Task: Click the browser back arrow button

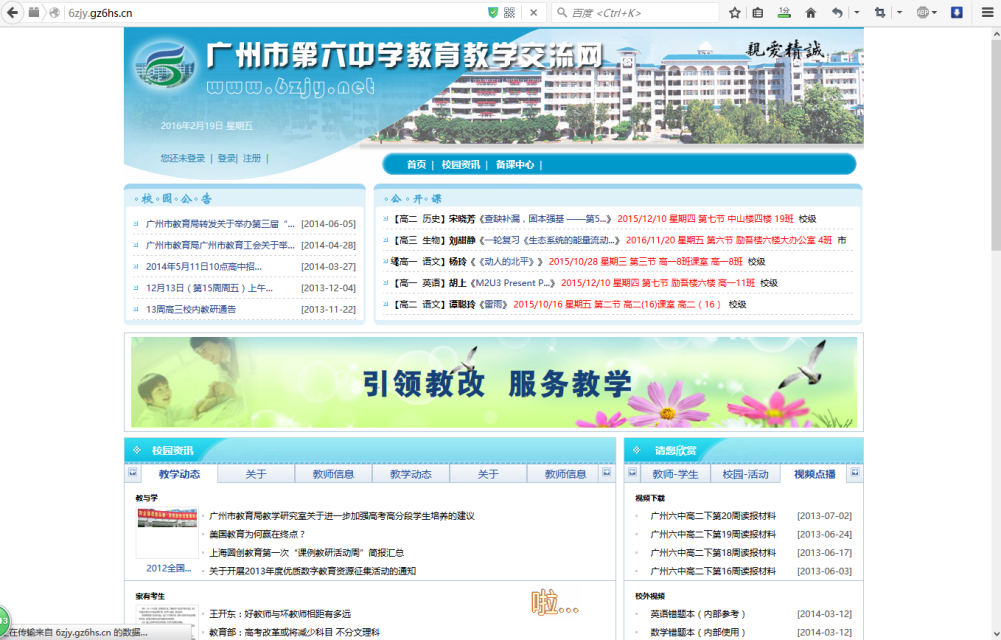Action: (x=13, y=12)
